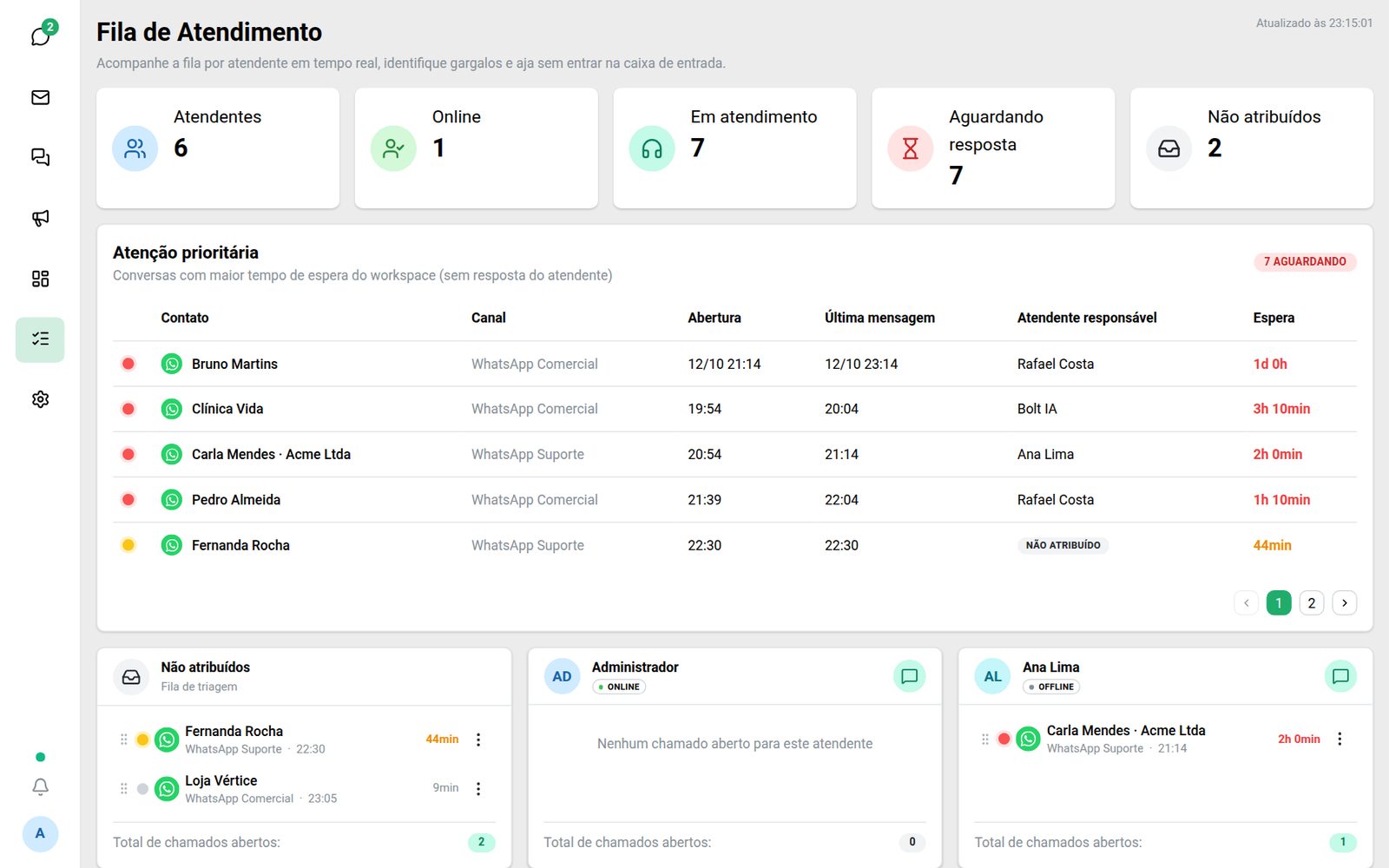Open chat icon for Administrador card
Image resolution: width=1389 pixels, height=868 pixels.
(909, 676)
